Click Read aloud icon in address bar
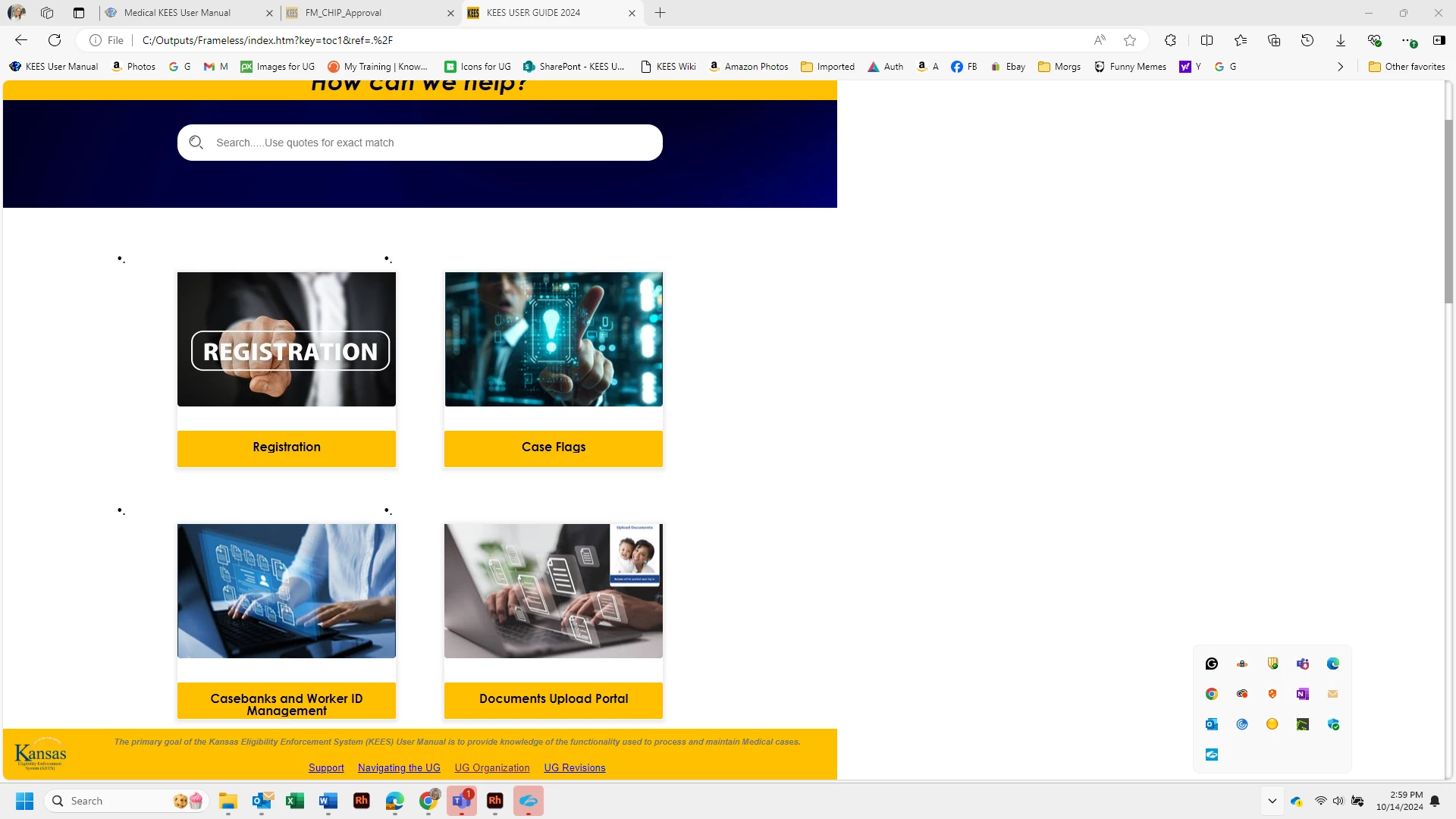This screenshot has height=819, width=1456. [1100, 40]
